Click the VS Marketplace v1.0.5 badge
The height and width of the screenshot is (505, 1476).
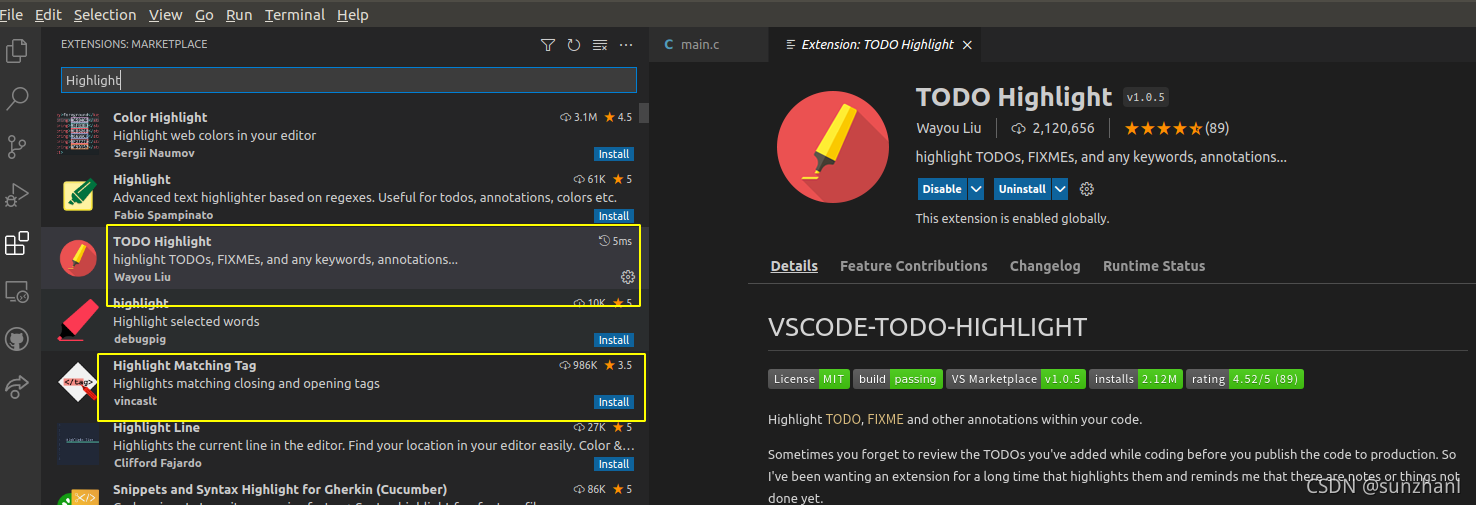click(1016, 379)
